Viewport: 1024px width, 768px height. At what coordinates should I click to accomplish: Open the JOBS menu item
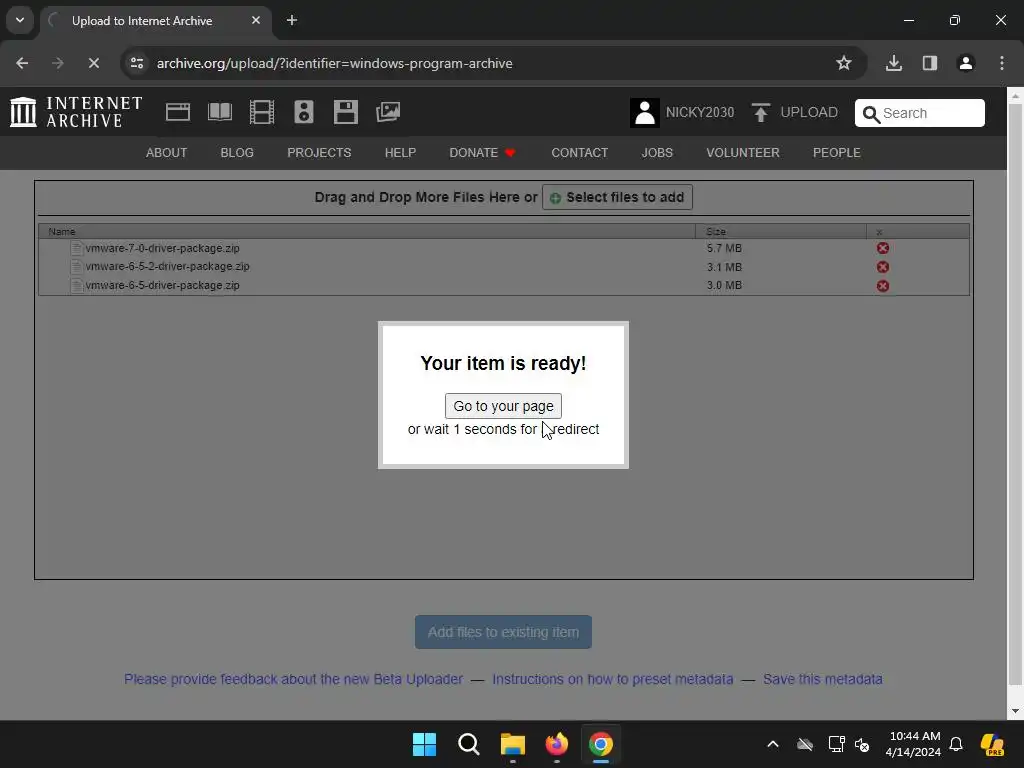pos(657,153)
